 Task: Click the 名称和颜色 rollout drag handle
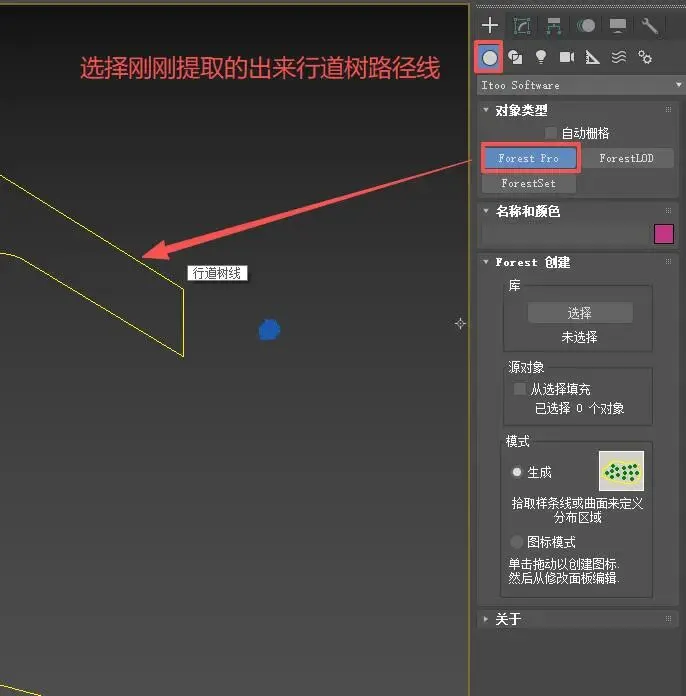pyautogui.click(x=668, y=210)
